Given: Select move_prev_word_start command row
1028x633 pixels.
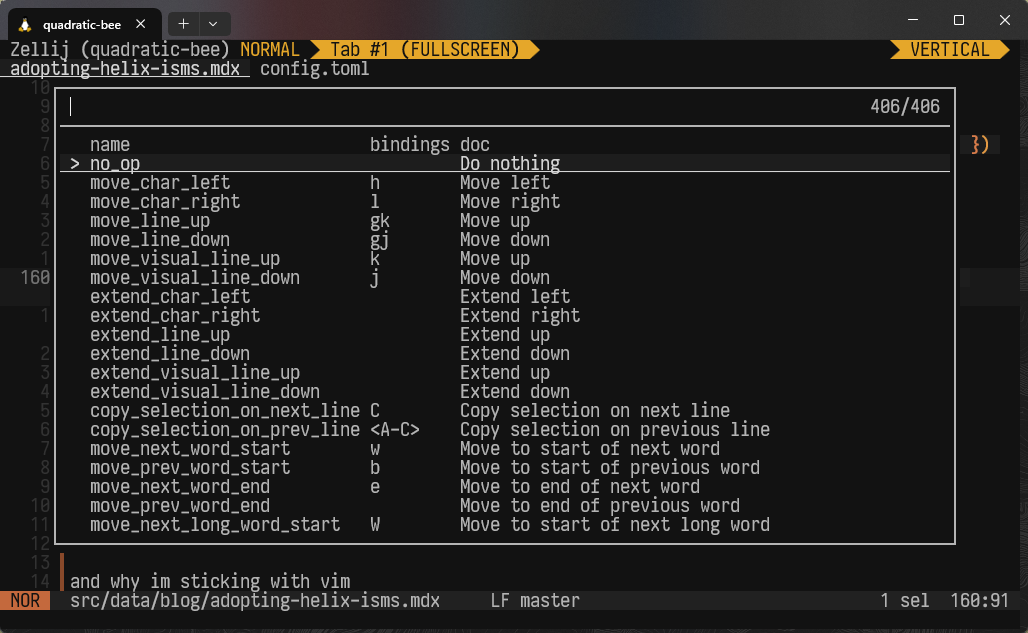Looking at the screenshot, I should click(x=505, y=467).
